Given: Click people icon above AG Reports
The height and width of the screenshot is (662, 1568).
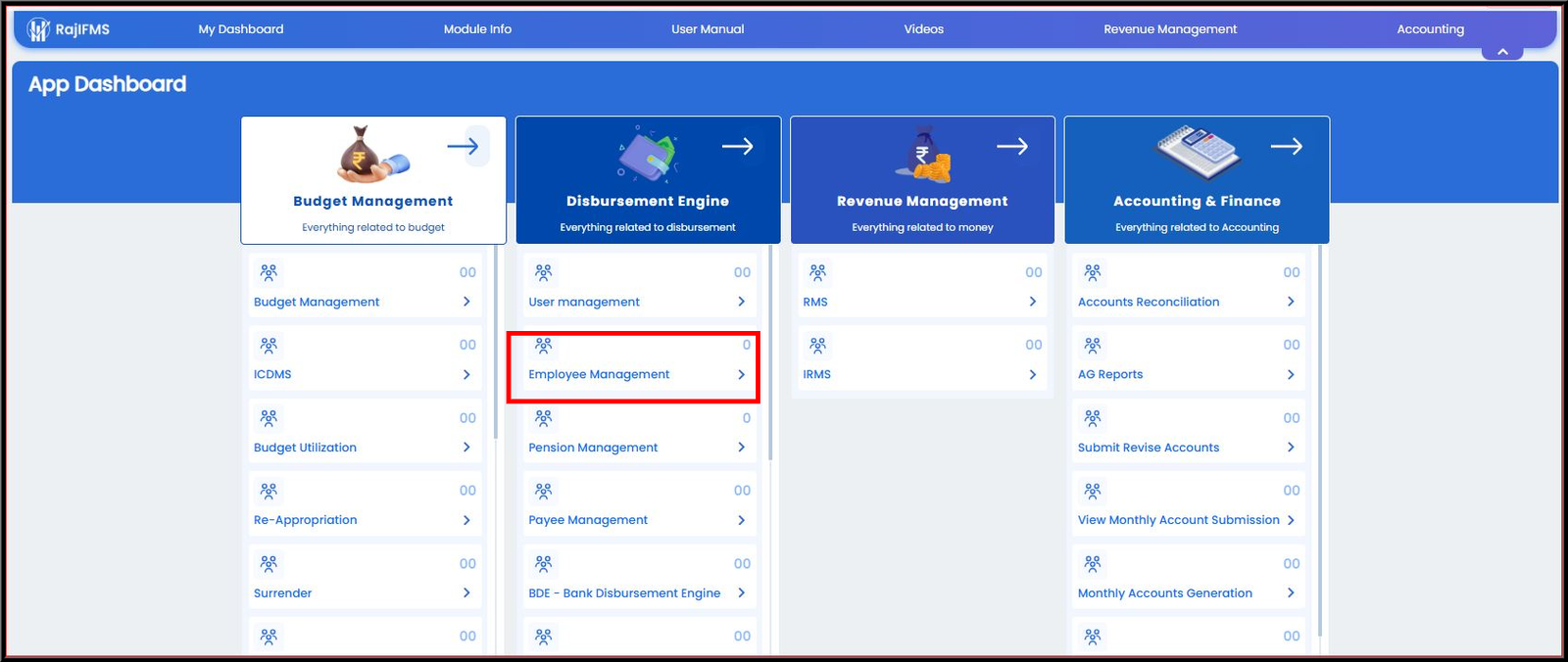Looking at the screenshot, I should coord(1093,345).
